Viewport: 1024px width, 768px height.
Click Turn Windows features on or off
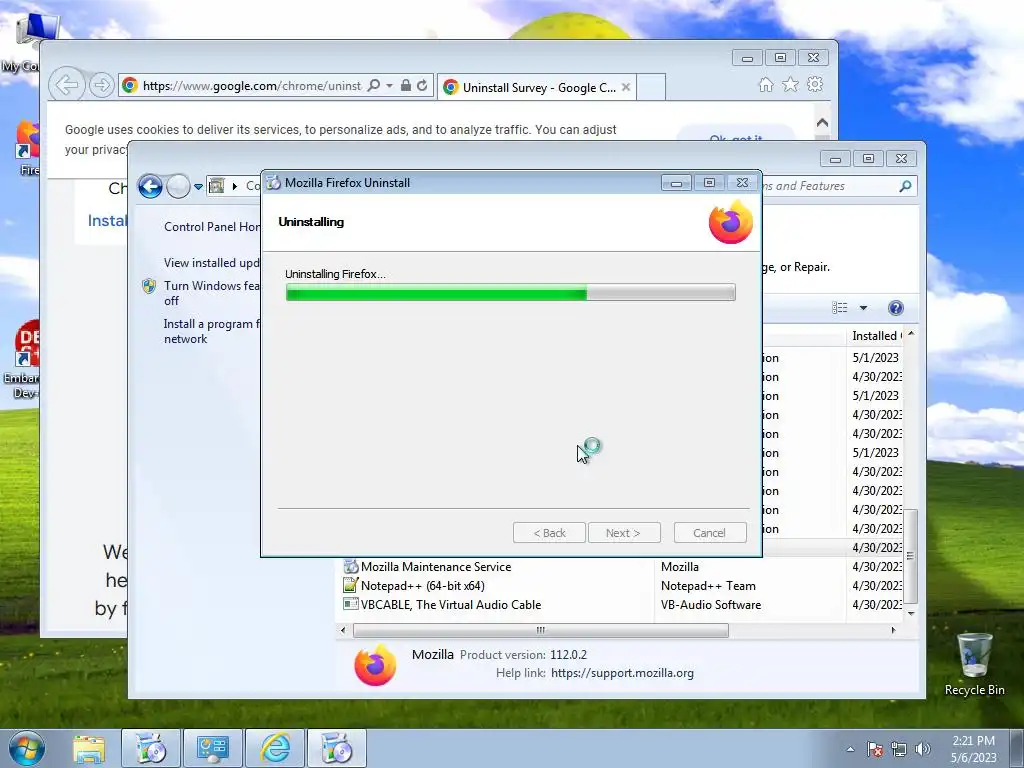click(x=212, y=293)
